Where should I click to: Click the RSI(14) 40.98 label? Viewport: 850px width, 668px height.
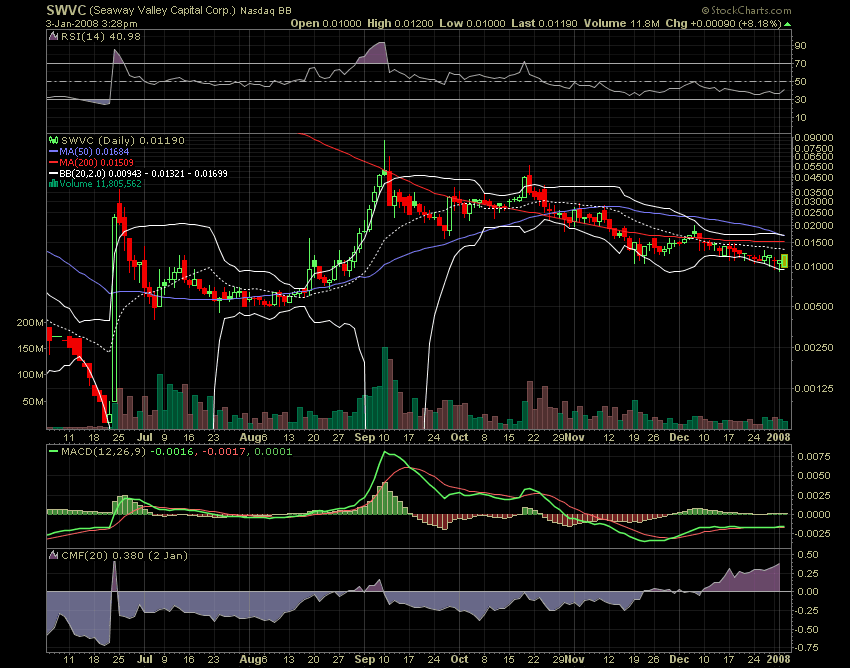pos(101,36)
